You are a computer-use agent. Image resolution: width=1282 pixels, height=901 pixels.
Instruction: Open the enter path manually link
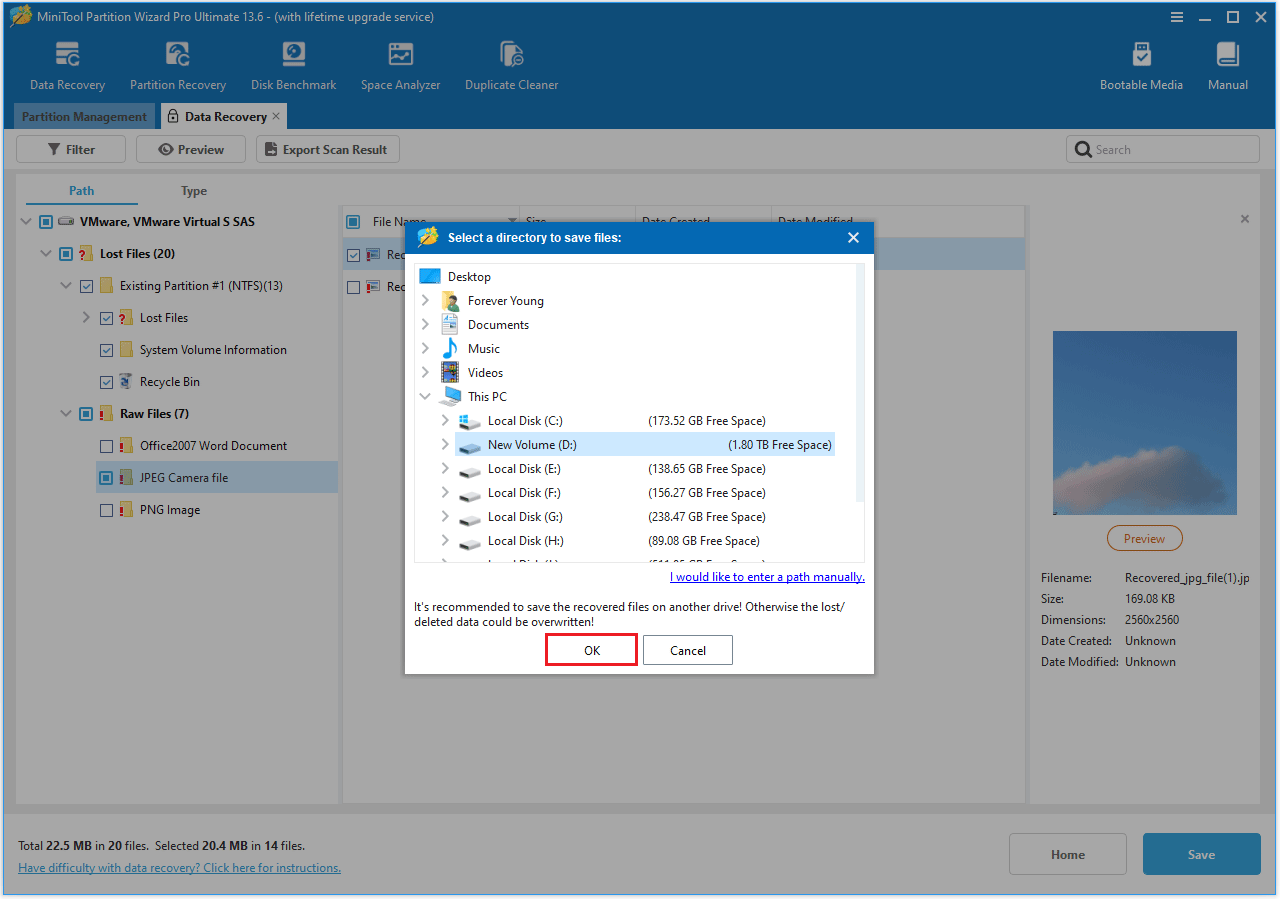click(x=766, y=576)
